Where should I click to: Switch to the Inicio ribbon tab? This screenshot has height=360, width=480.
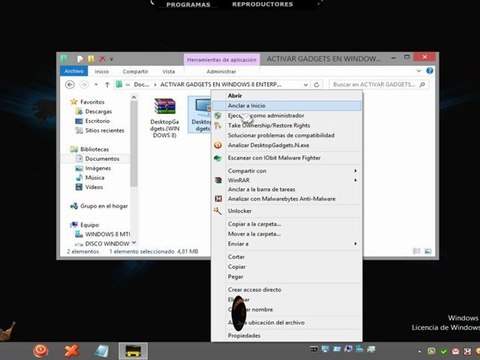click(102, 71)
